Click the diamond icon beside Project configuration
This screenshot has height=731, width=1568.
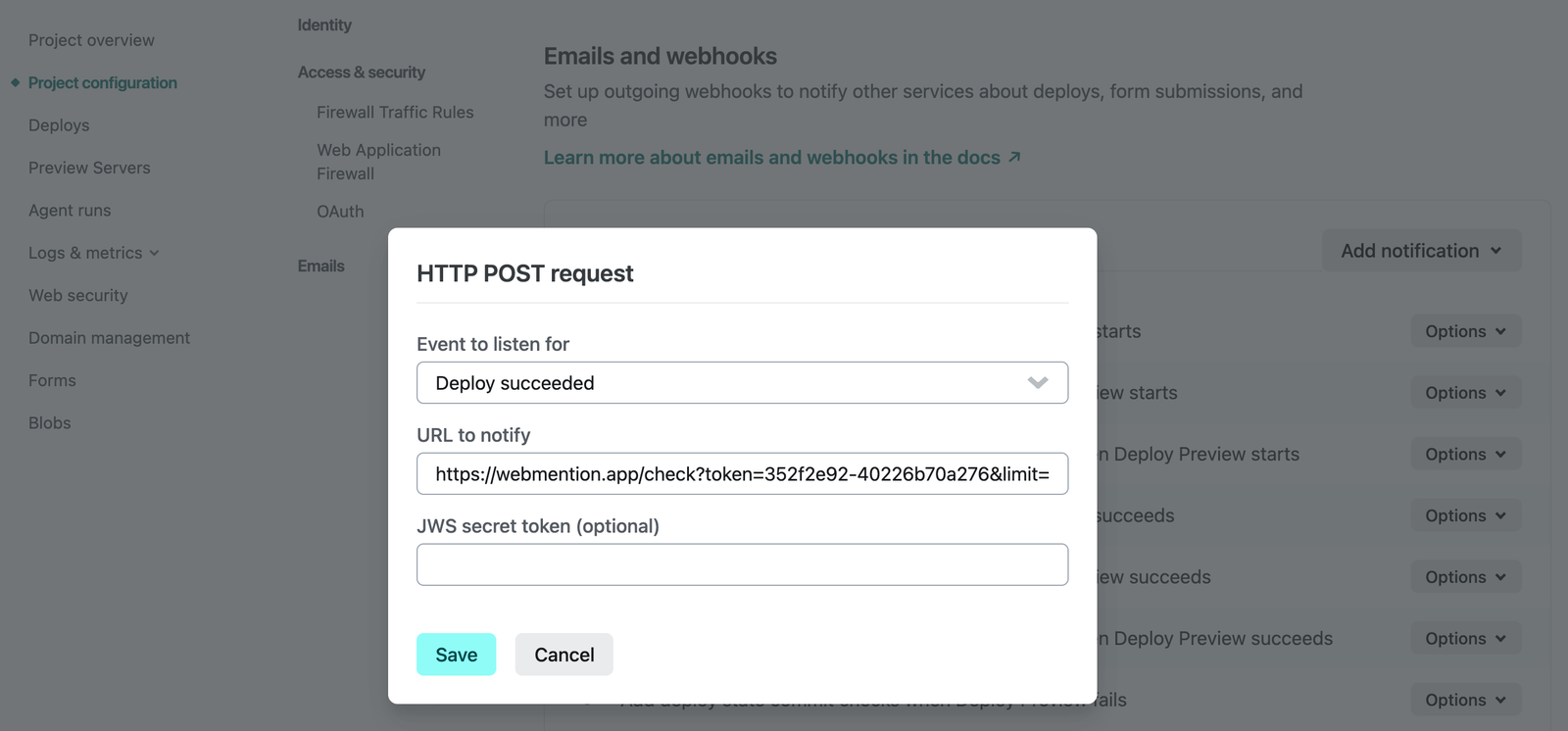click(16, 82)
